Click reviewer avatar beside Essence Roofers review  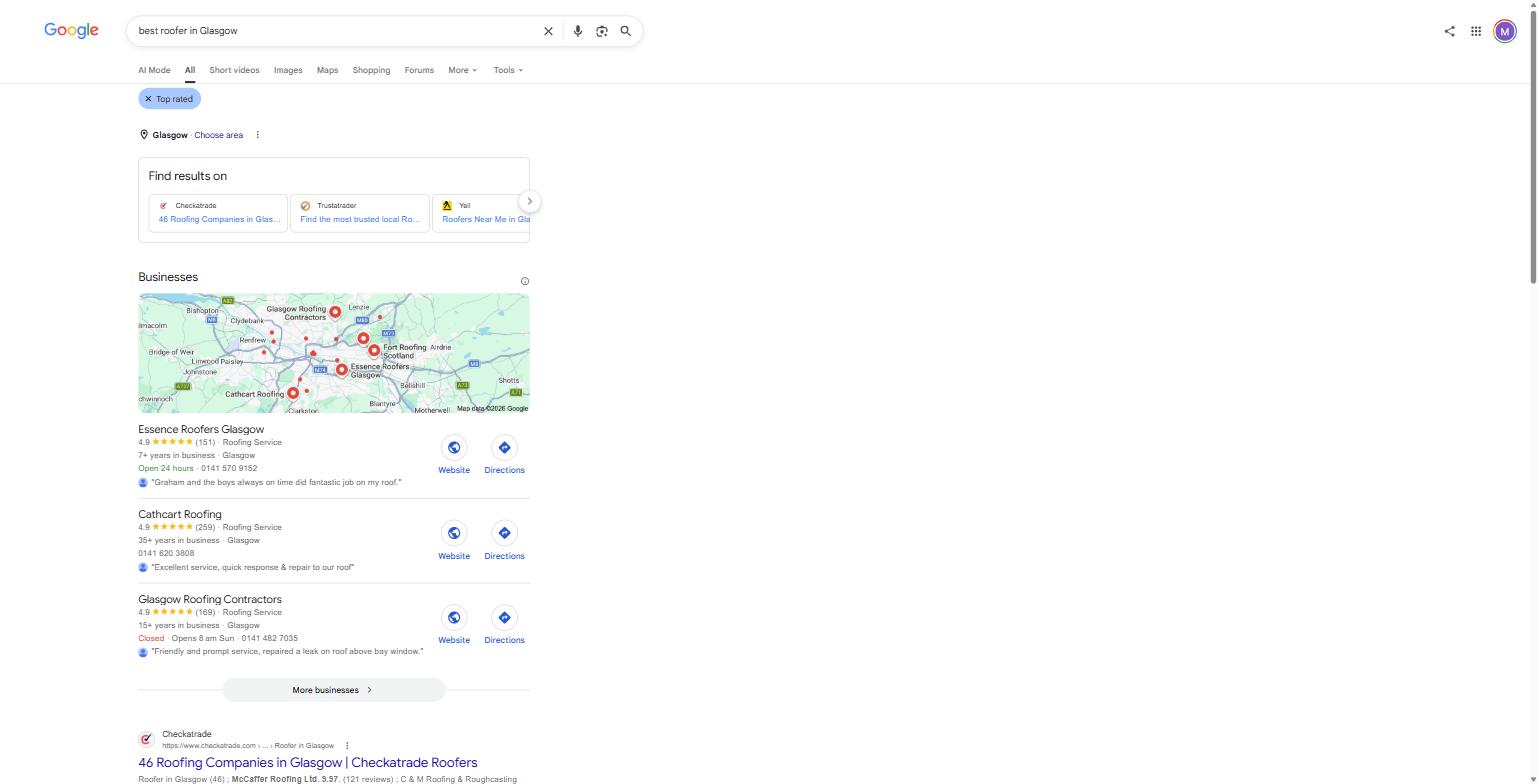click(x=143, y=482)
